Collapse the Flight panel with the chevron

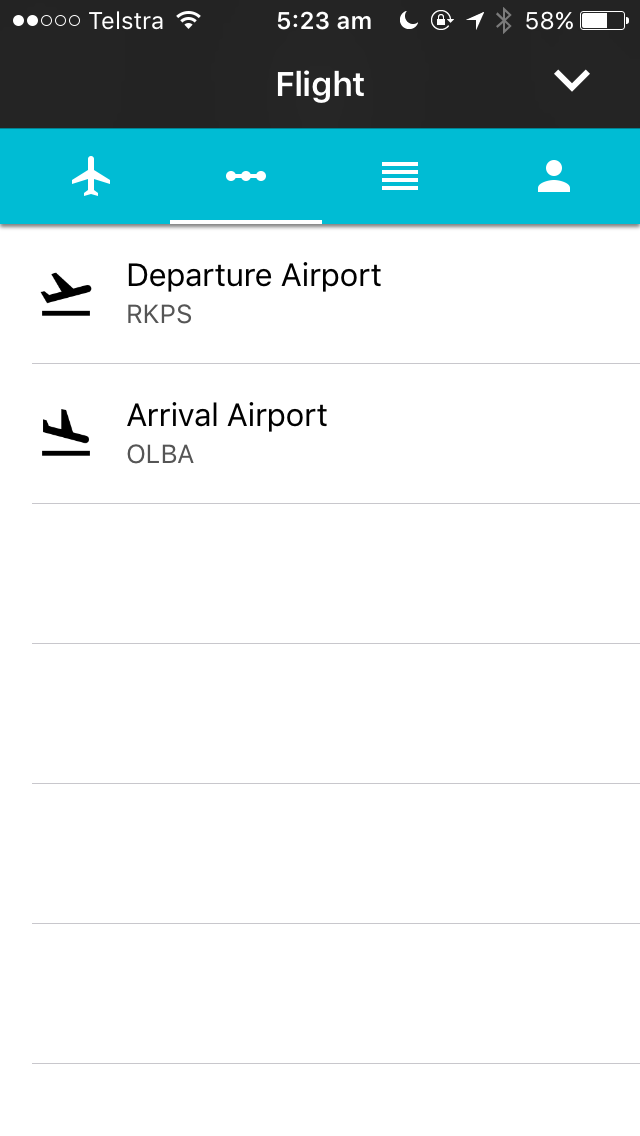coord(572,82)
